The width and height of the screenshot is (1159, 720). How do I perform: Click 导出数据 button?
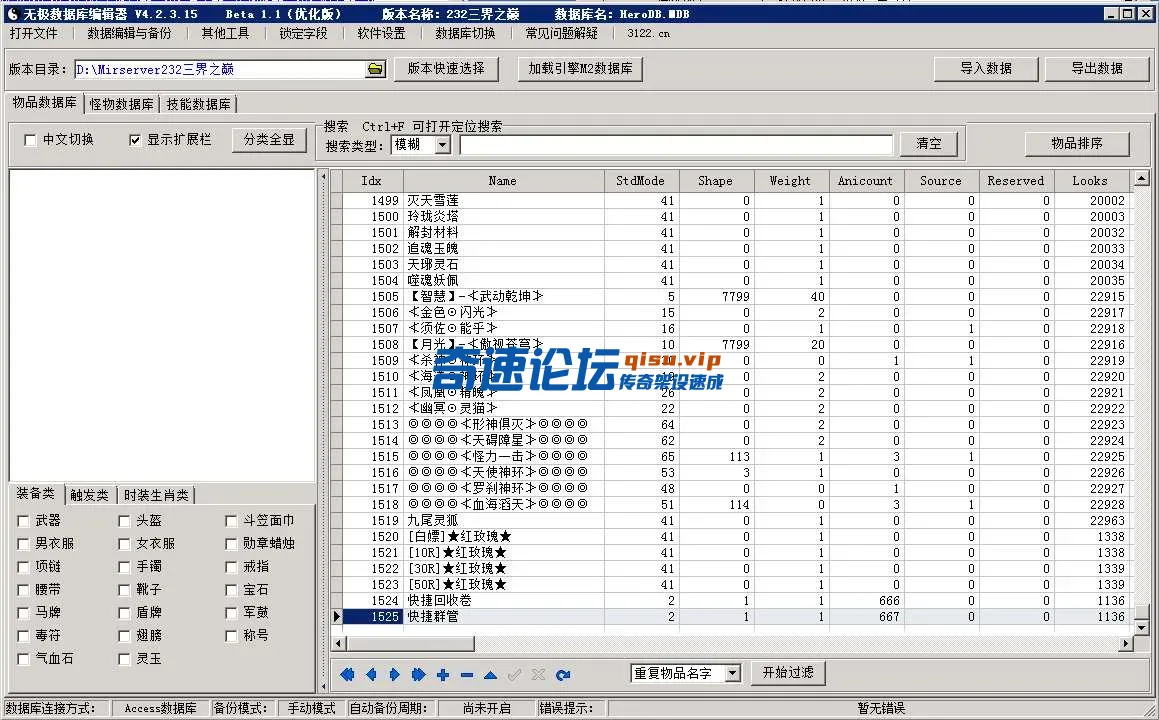[1097, 69]
